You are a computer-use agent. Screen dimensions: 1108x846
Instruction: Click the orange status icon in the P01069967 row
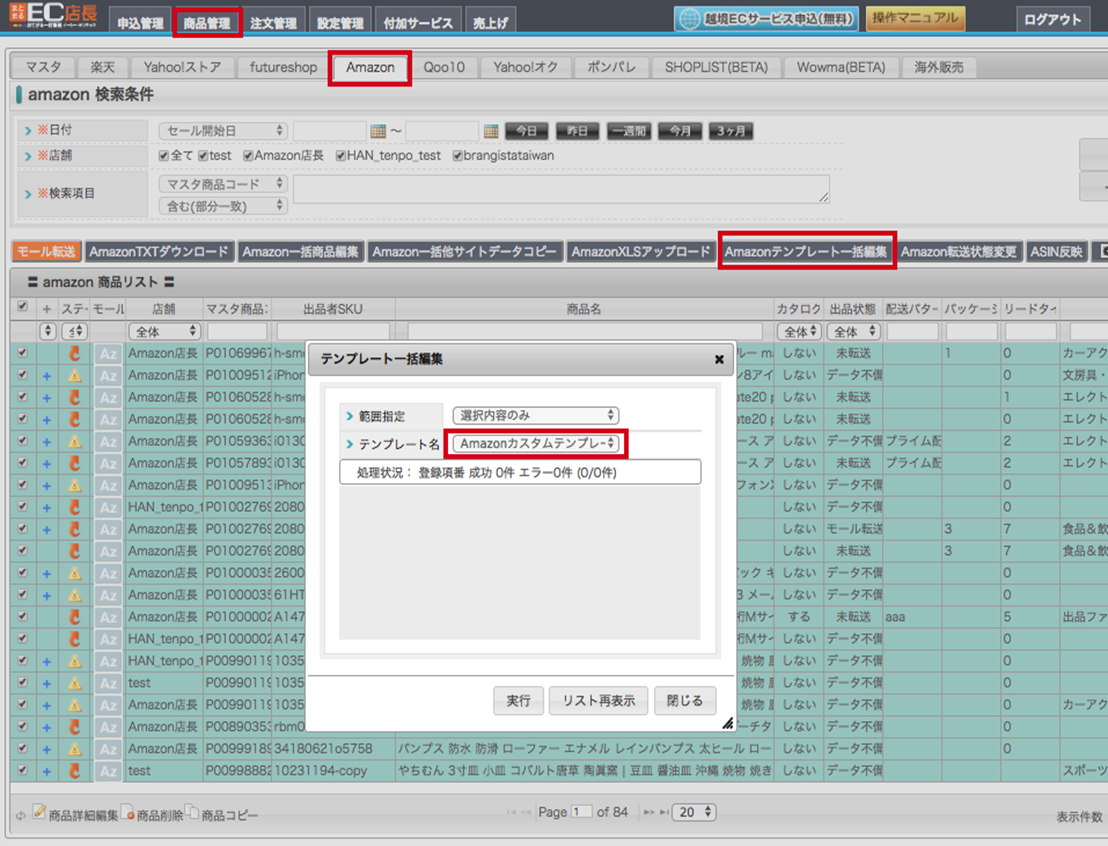pos(74,353)
